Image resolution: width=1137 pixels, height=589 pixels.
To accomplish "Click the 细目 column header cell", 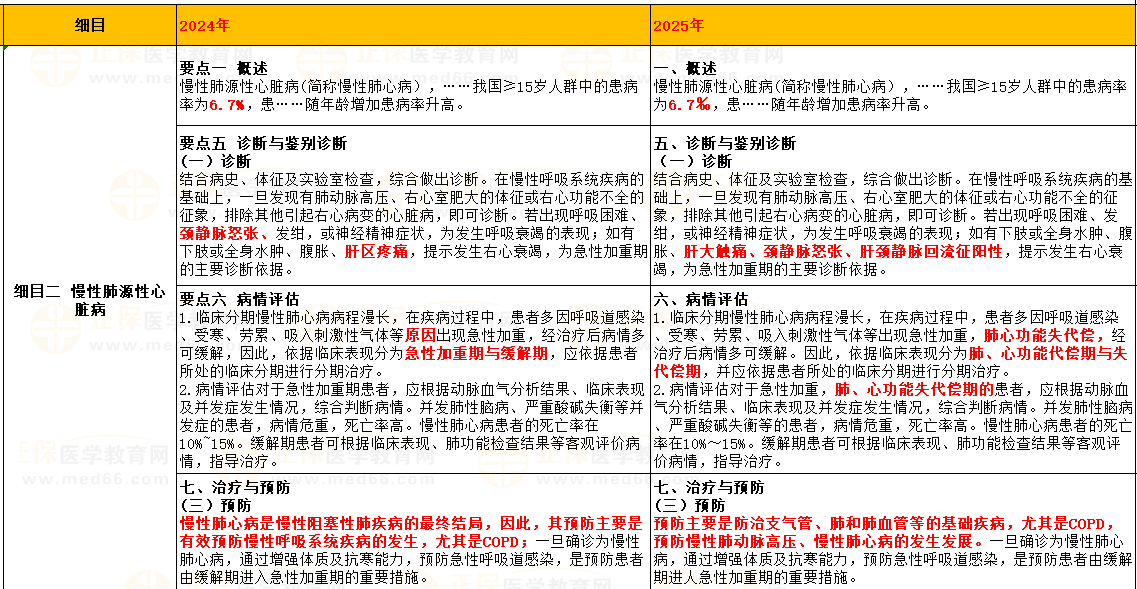I will [x=89, y=25].
